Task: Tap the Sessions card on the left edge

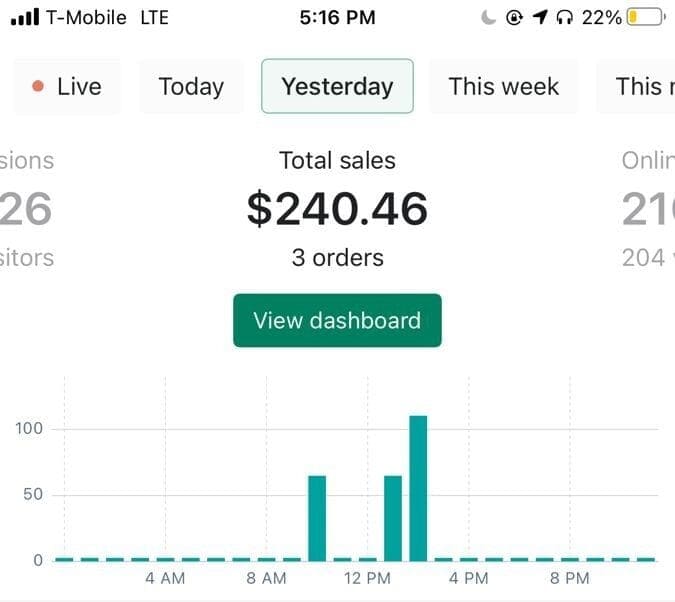Action: coord(27,208)
